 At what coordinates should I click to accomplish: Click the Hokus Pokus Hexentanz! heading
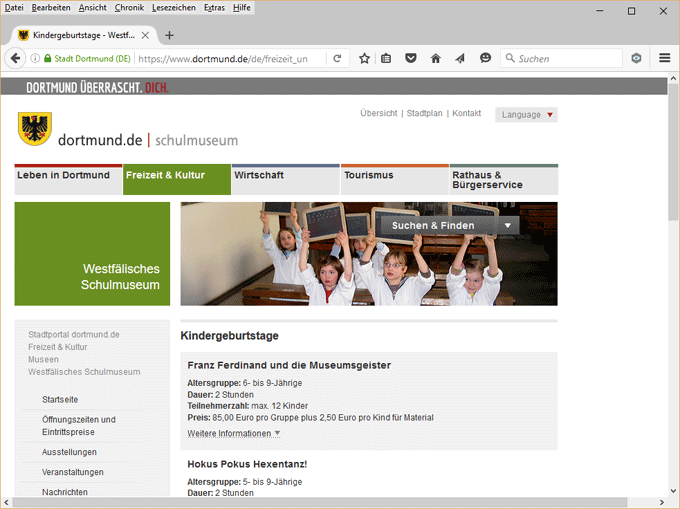pyautogui.click(x=247, y=464)
